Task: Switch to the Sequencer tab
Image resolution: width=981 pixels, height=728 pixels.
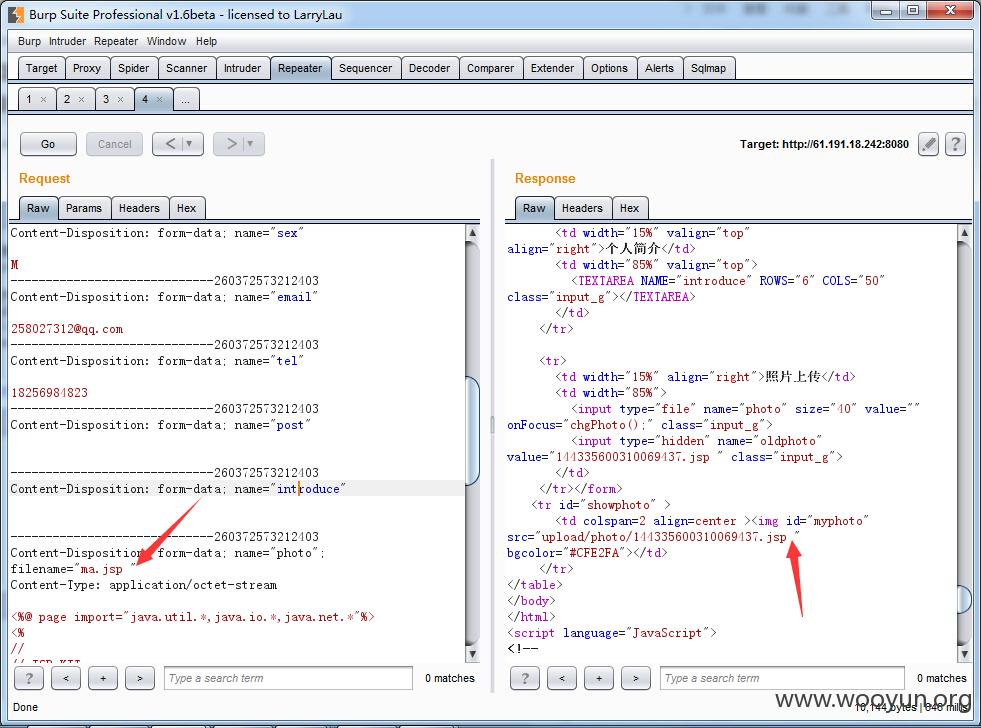Action: pos(365,68)
